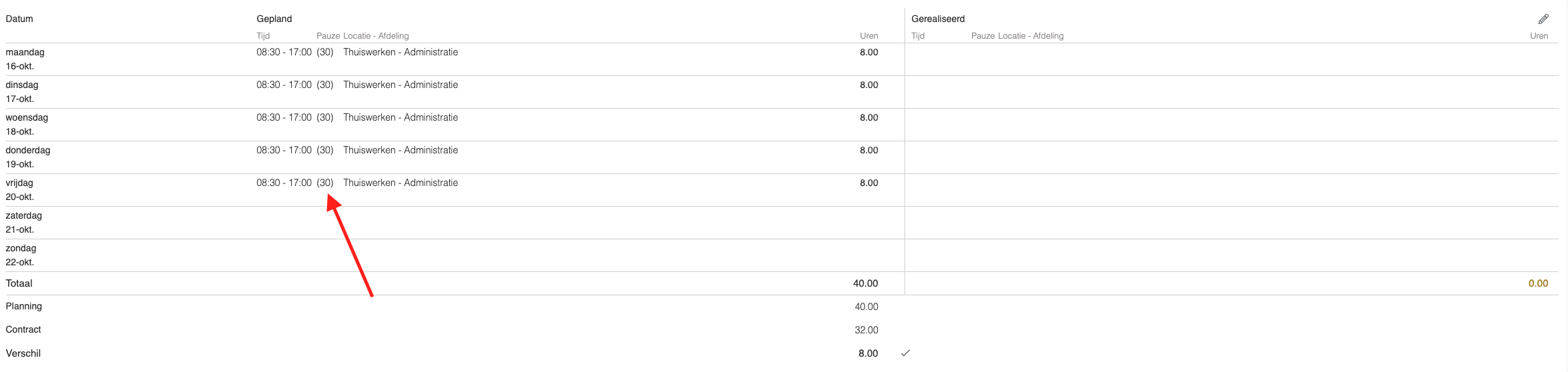Click Wednesday's 8.00 hours value
Viewport: 1568px width, 372px height.
(x=869, y=117)
